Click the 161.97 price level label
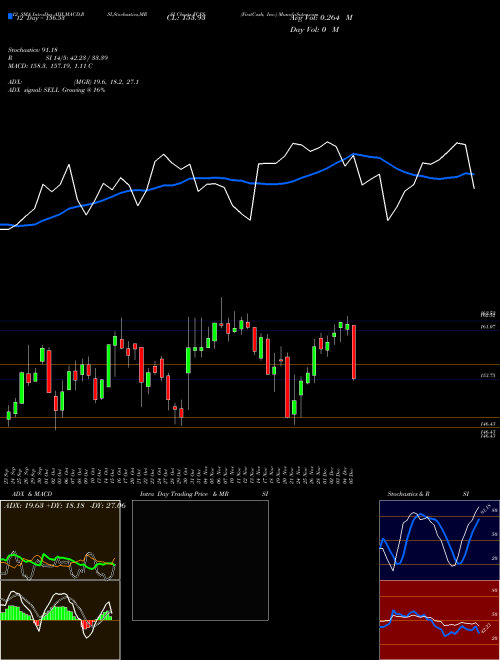 coord(488,327)
